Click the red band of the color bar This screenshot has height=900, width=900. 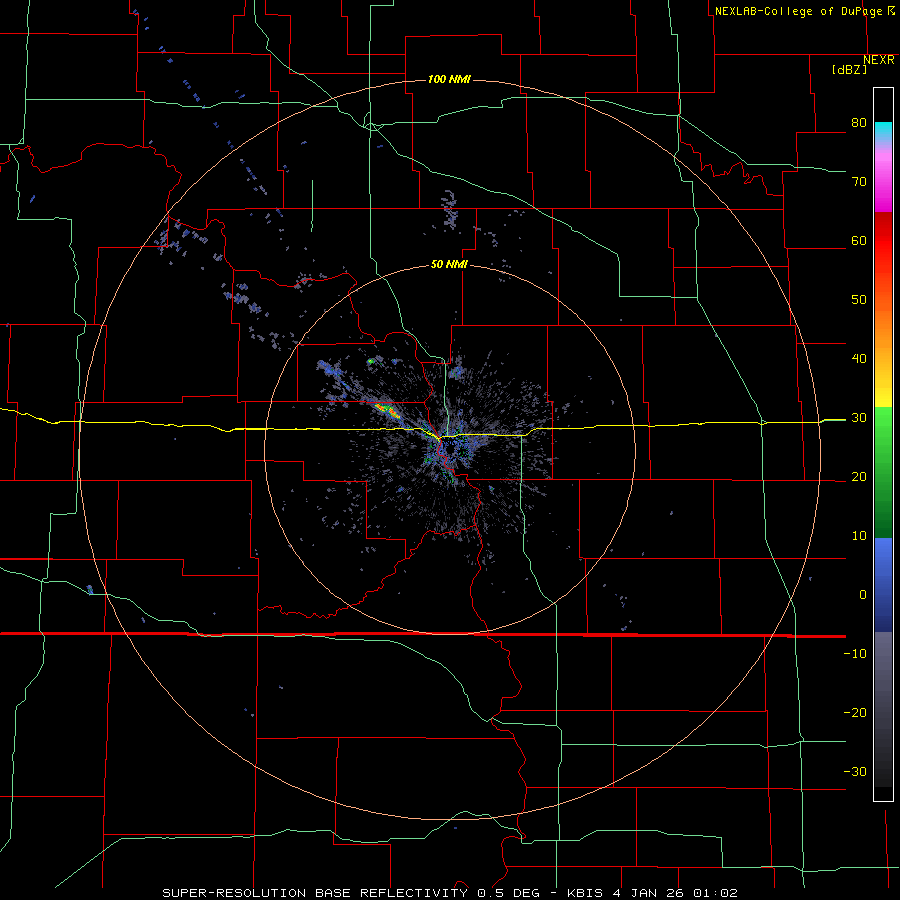[x=883, y=241]
